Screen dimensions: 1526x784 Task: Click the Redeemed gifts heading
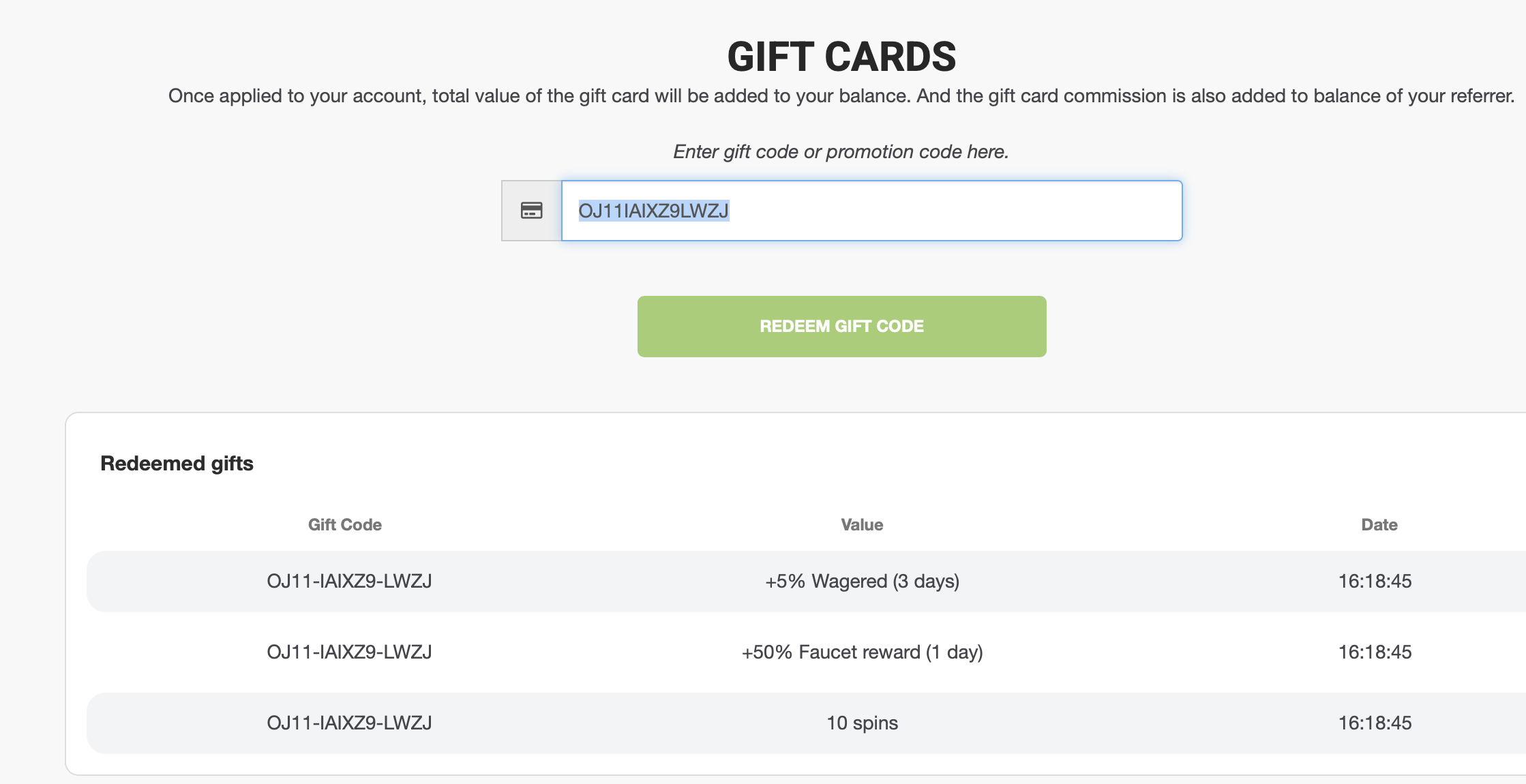tap(177, 464)
